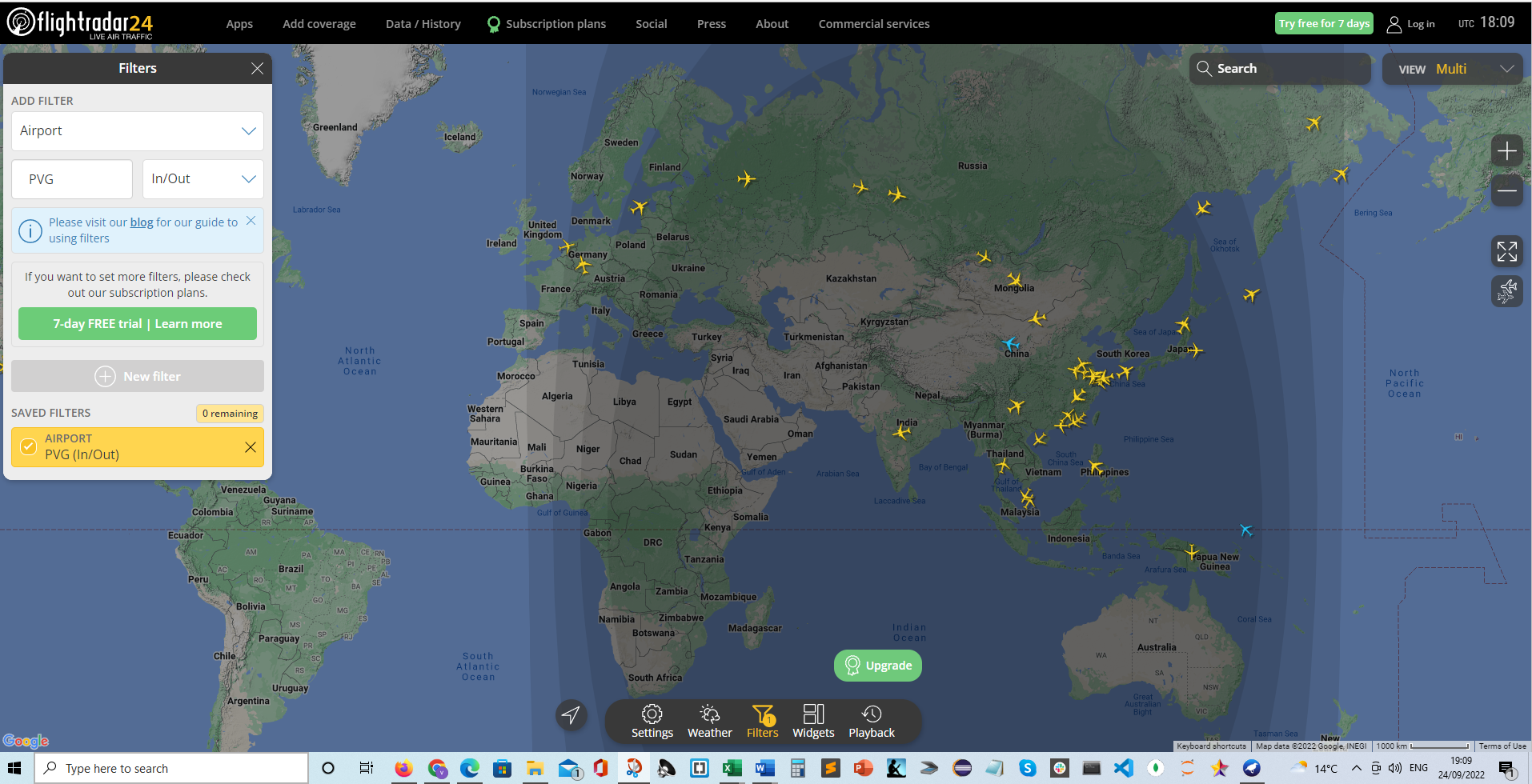Image resolution: width=1532 pixels, height=784 pixels.
Task: Click the flightradar24 logo
Action: click(x=80, y=23)
